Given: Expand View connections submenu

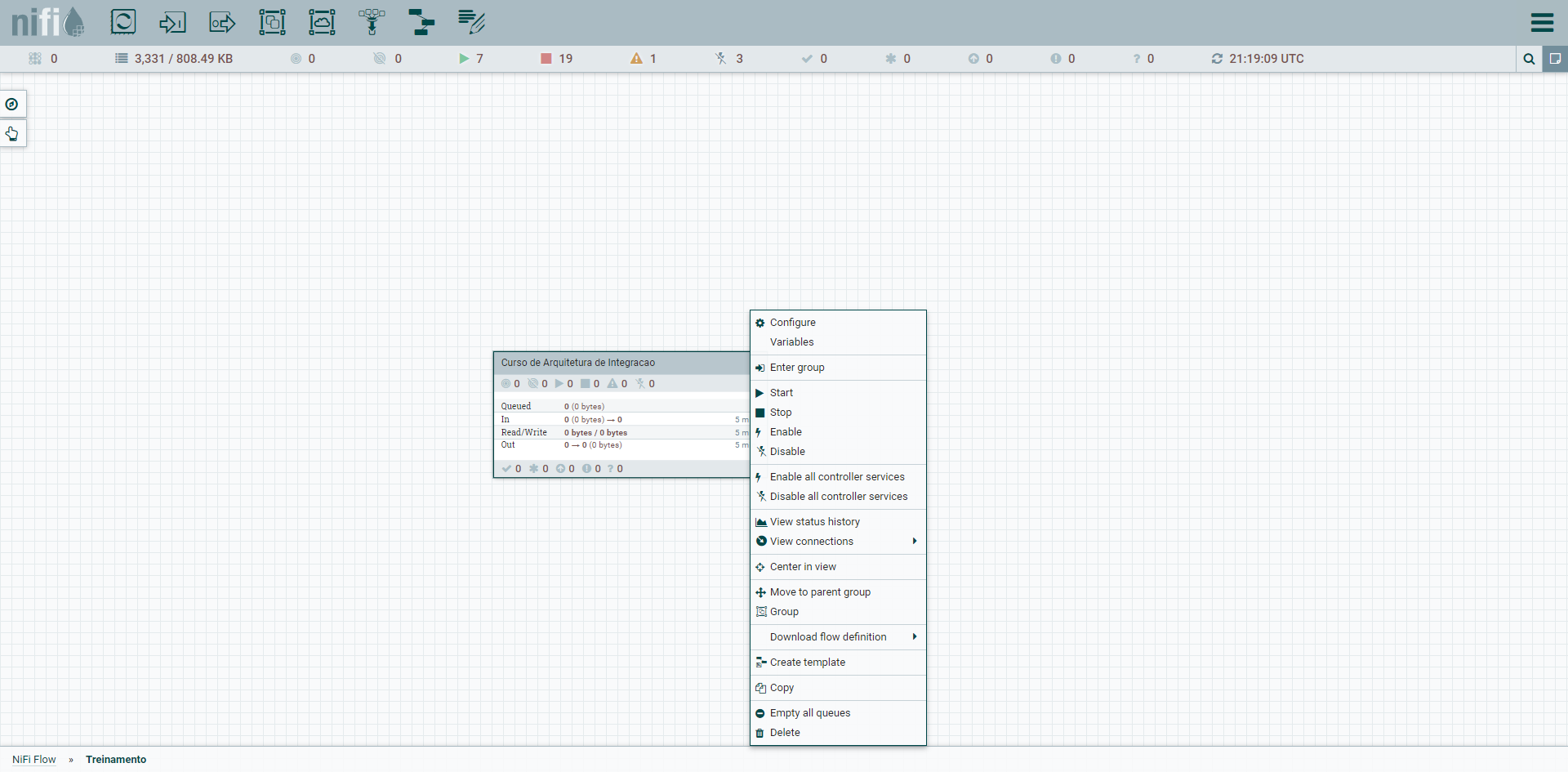Looking at the screenshot, I should [838, 542].
